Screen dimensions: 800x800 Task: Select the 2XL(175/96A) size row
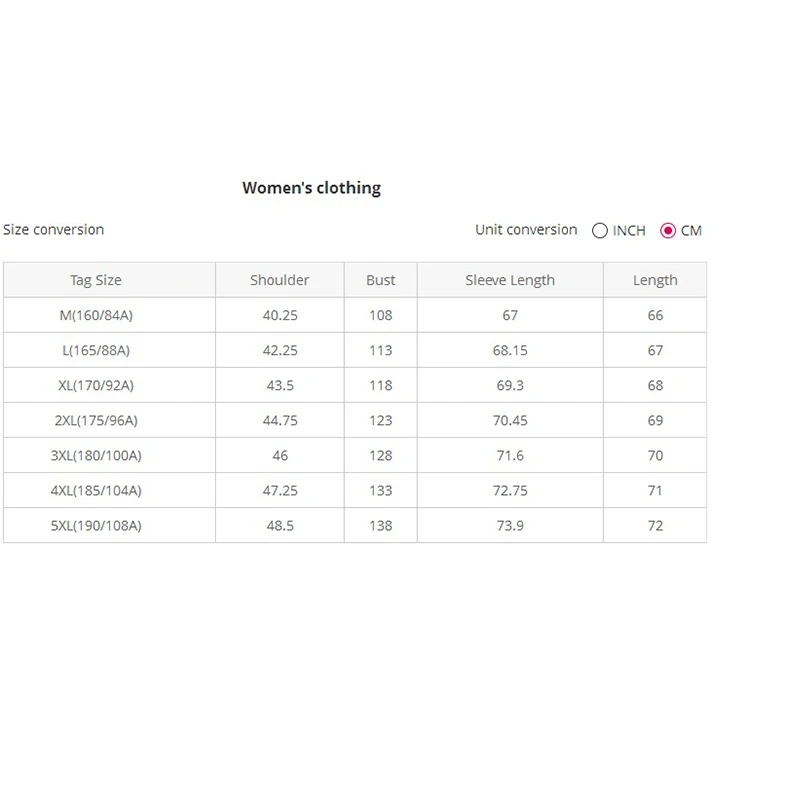click(x=355, y=420)
